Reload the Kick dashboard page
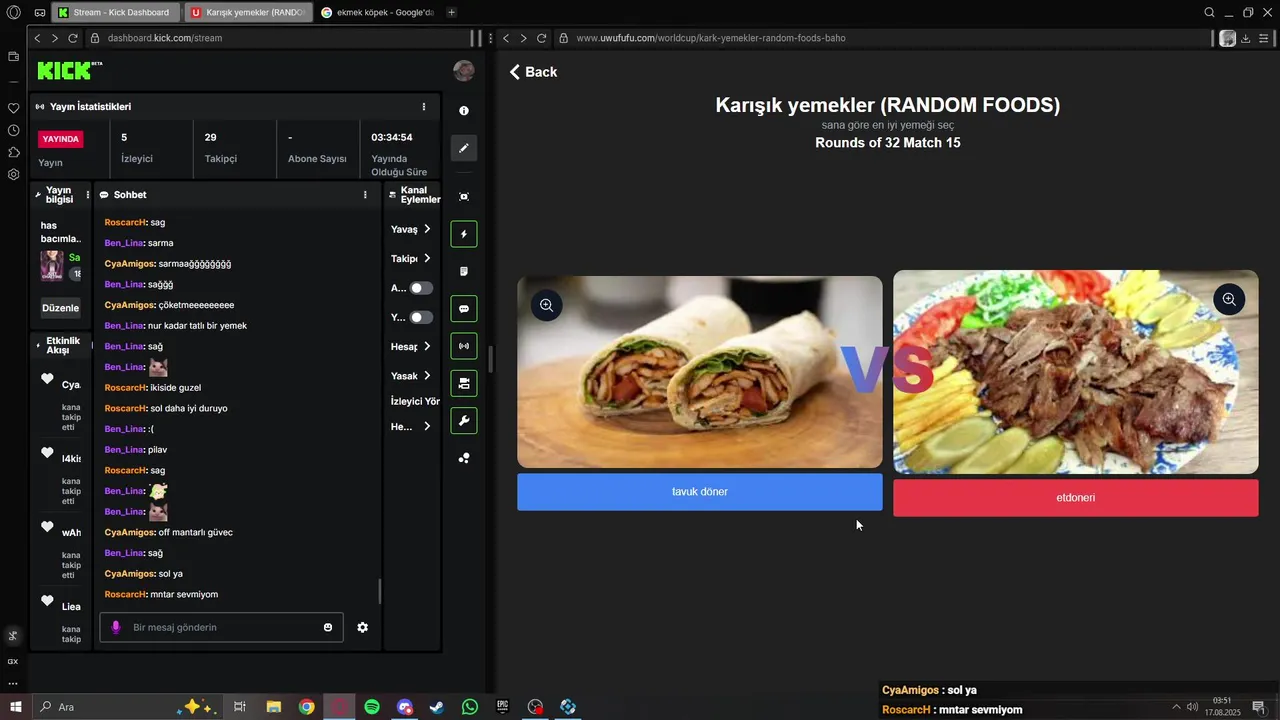Screen dimensions: 1280x720 click(73, 38)
